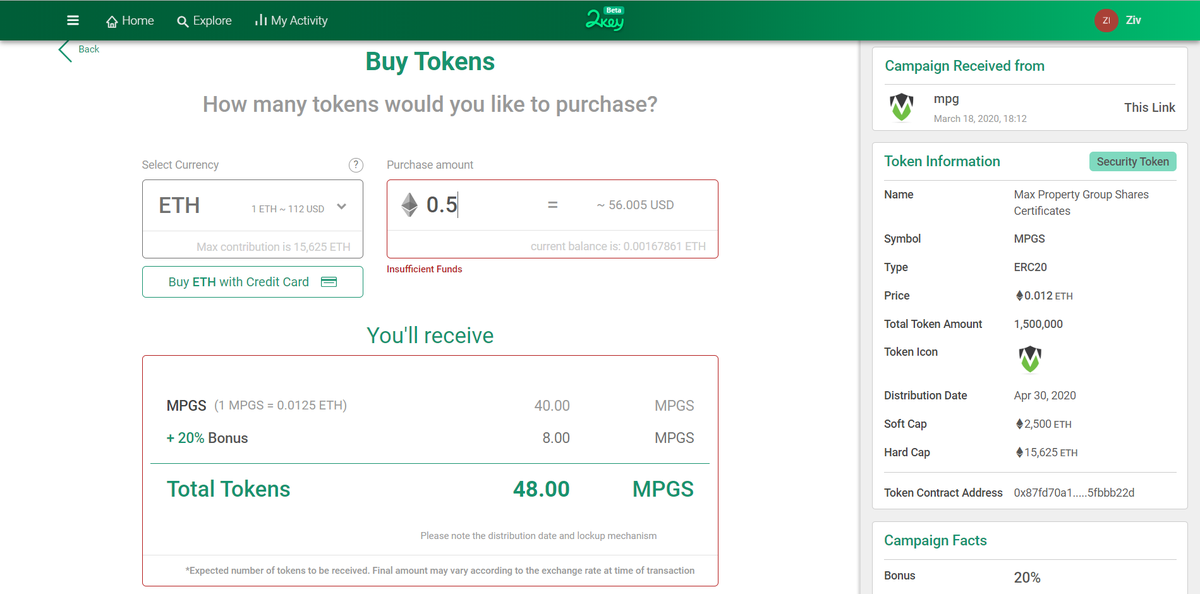Click the Insufficient Funds message
1200x594 pixels.
(x=424, y=269)
